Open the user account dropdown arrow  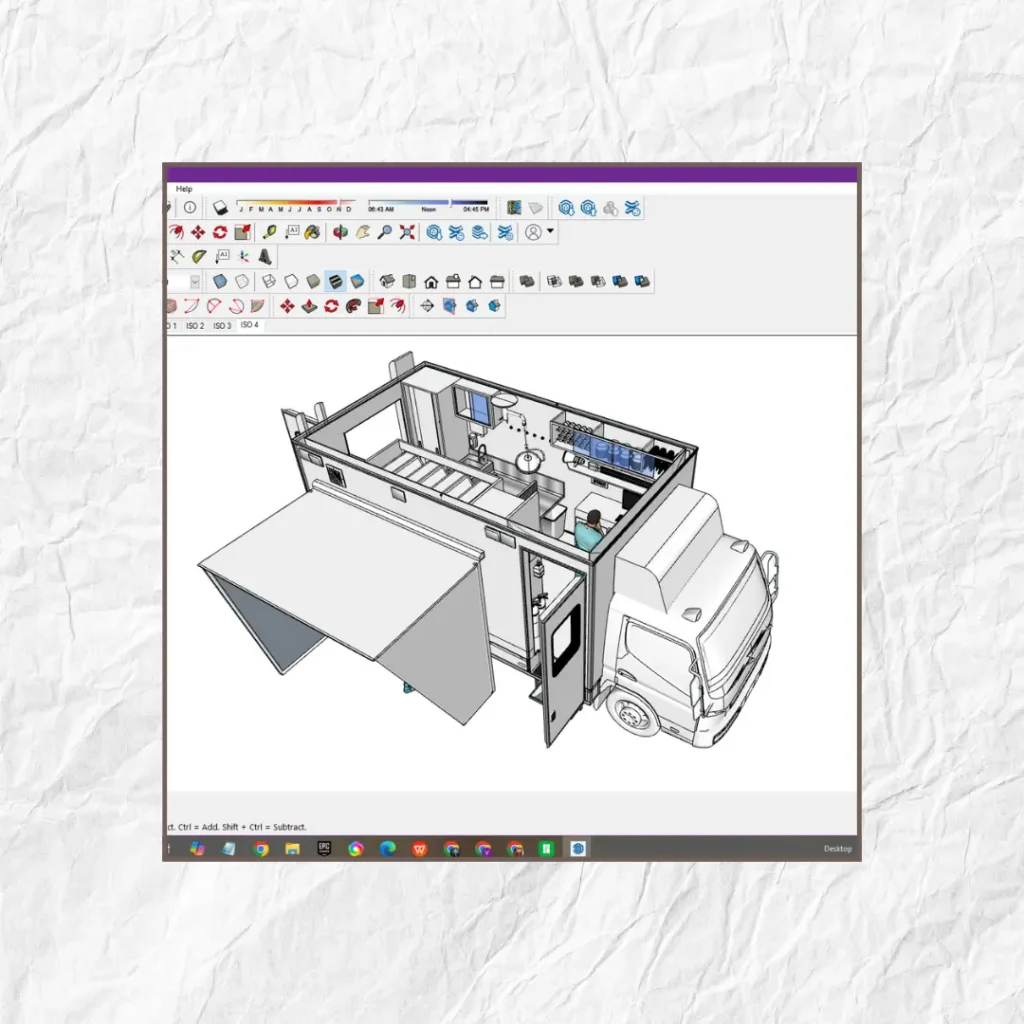[551, 232]
